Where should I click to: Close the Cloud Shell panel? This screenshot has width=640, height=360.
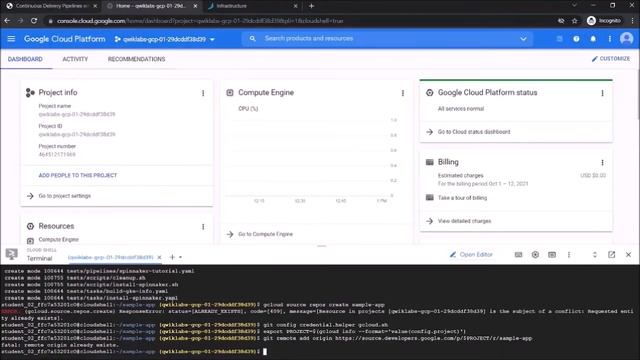[629, 255]
